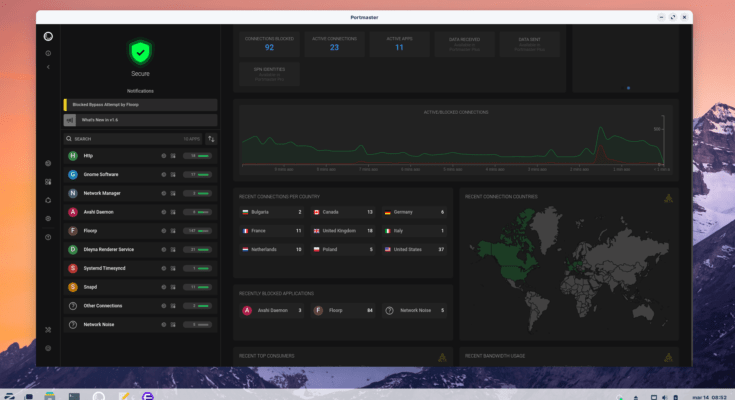Open the What's New in v1.6 notification

(x=140, y=119)
